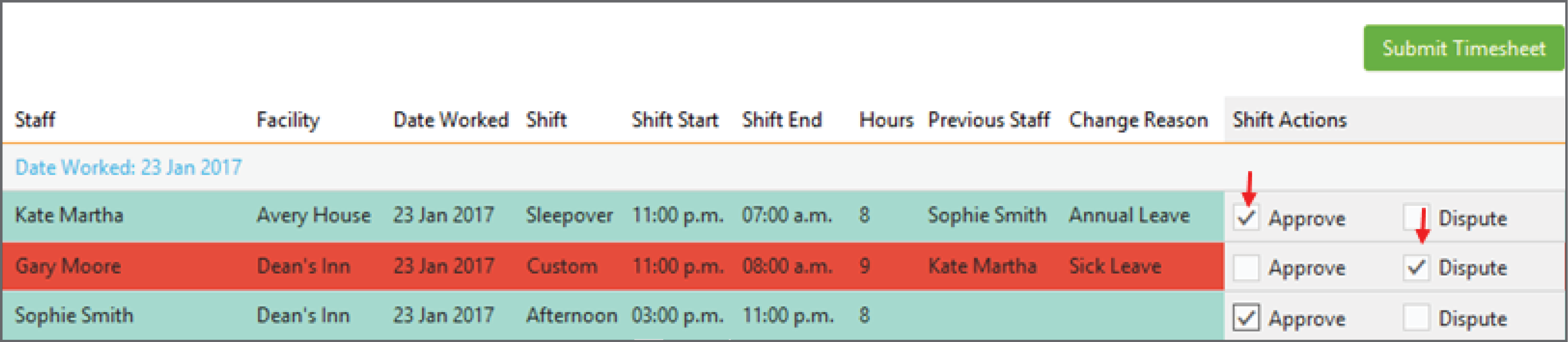The width and height of the screenshot is (1568, 342).
Task: Sort by the Staff column header
Action: coord(36,119)
